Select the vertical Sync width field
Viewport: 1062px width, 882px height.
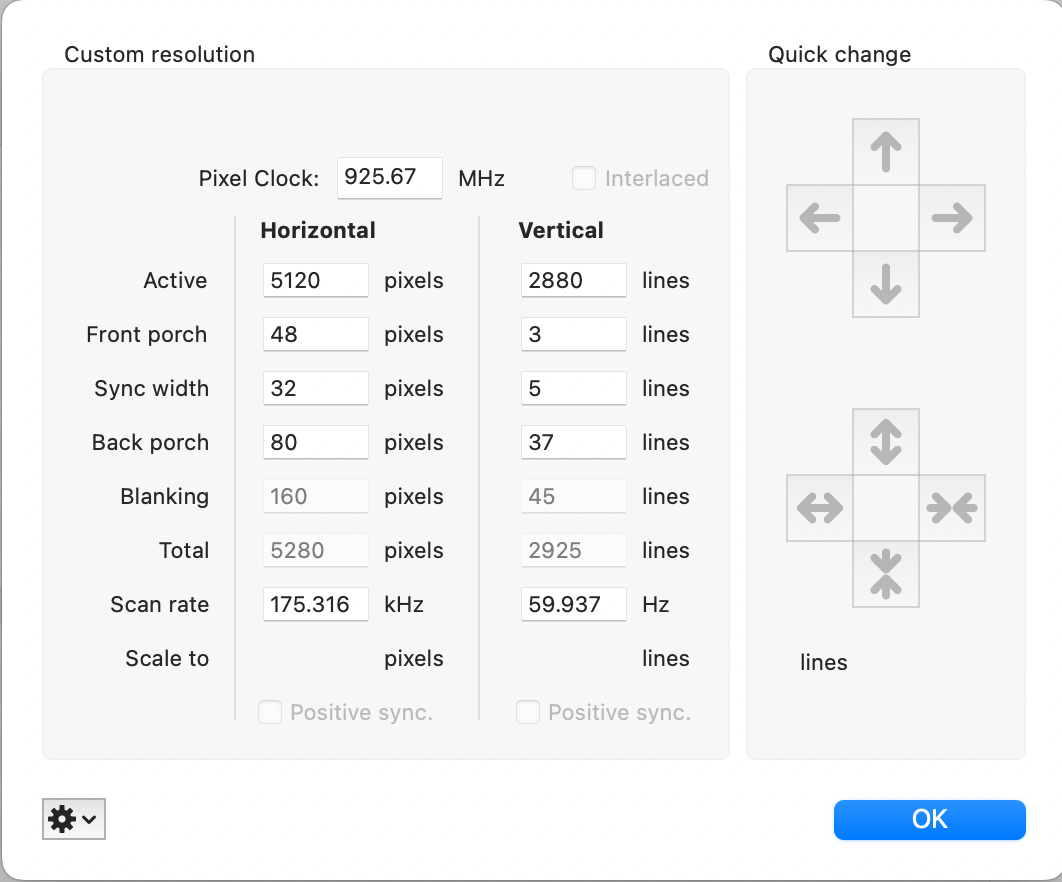point(573,388)
